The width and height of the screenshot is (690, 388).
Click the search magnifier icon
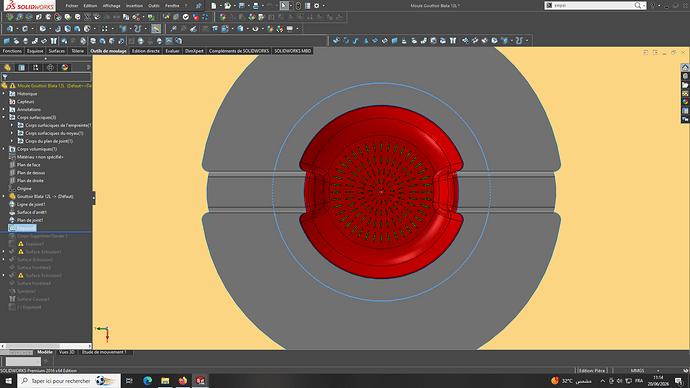[637, 6]
